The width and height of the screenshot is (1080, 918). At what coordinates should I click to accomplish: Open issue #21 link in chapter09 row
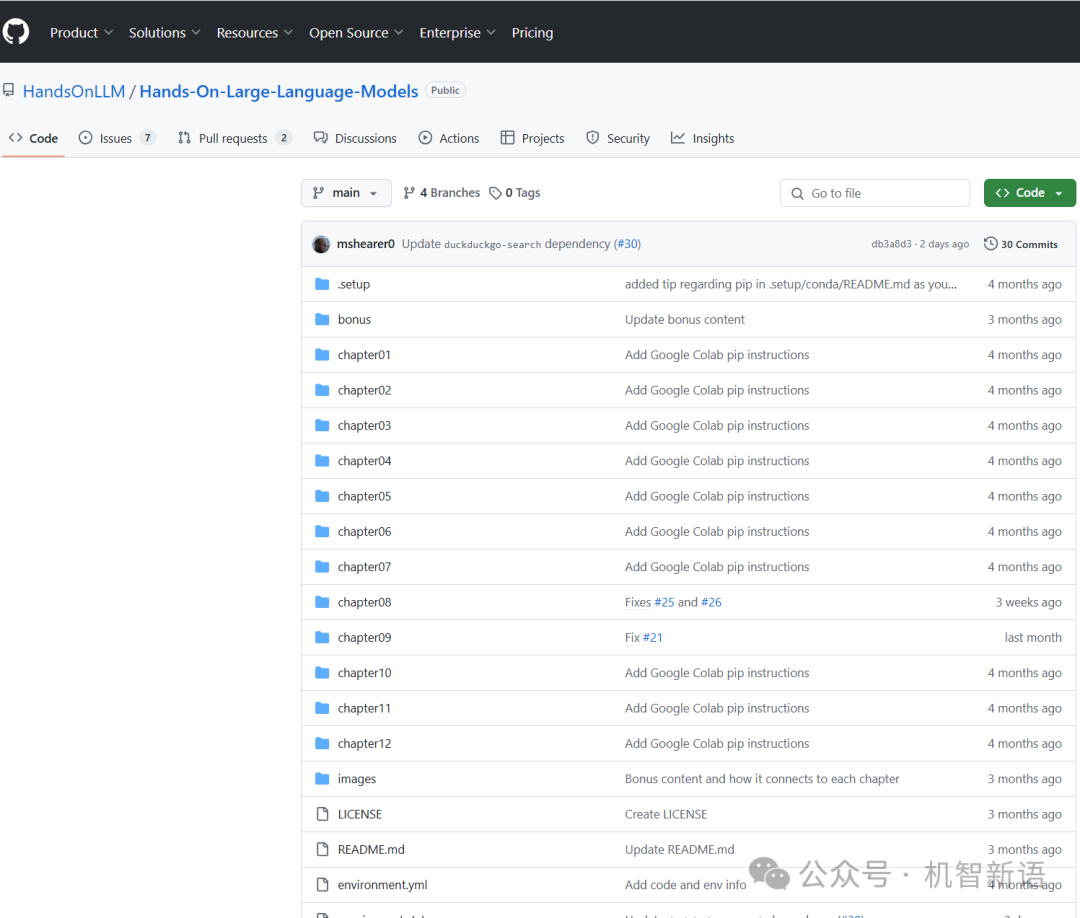coord(652,637)
